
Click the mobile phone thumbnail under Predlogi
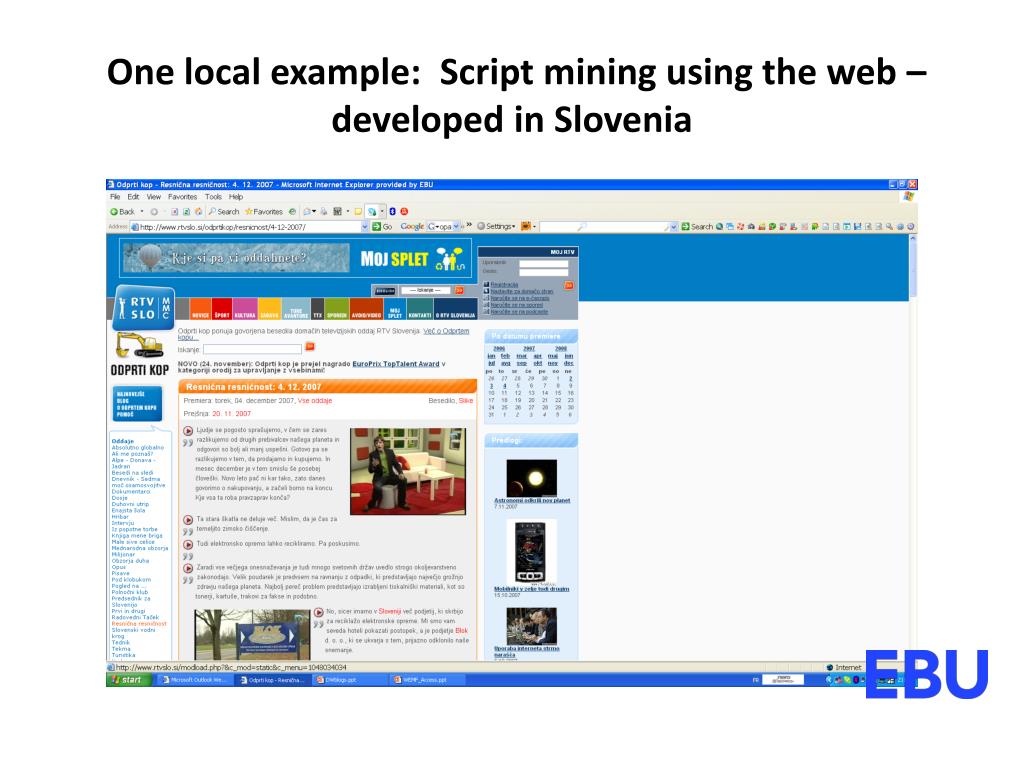pos(531,552)
